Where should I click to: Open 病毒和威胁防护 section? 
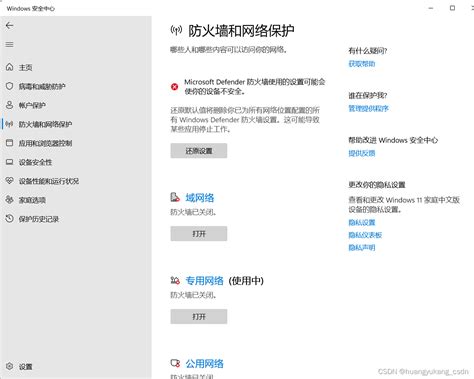pyautogui.click(x=42, y=86)
